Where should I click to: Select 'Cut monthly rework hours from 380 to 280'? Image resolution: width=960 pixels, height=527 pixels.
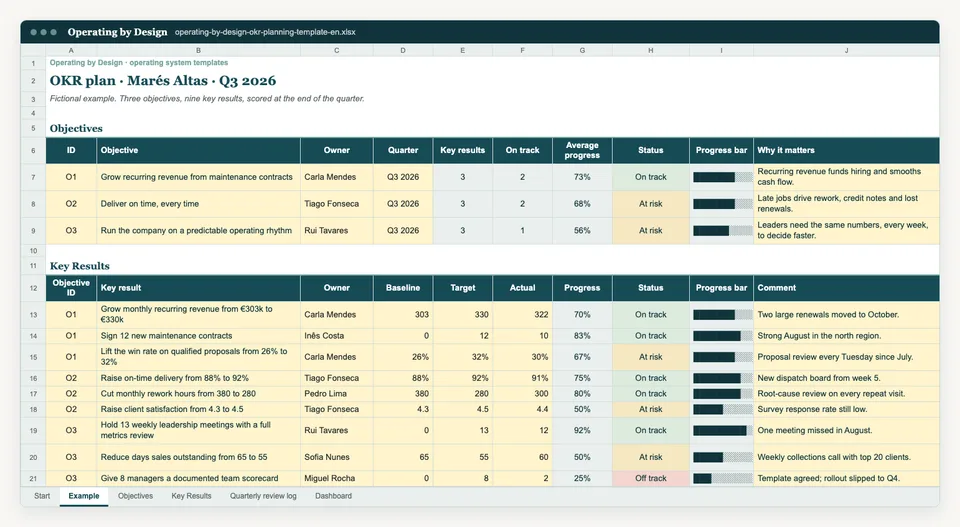tap(198, 394)
